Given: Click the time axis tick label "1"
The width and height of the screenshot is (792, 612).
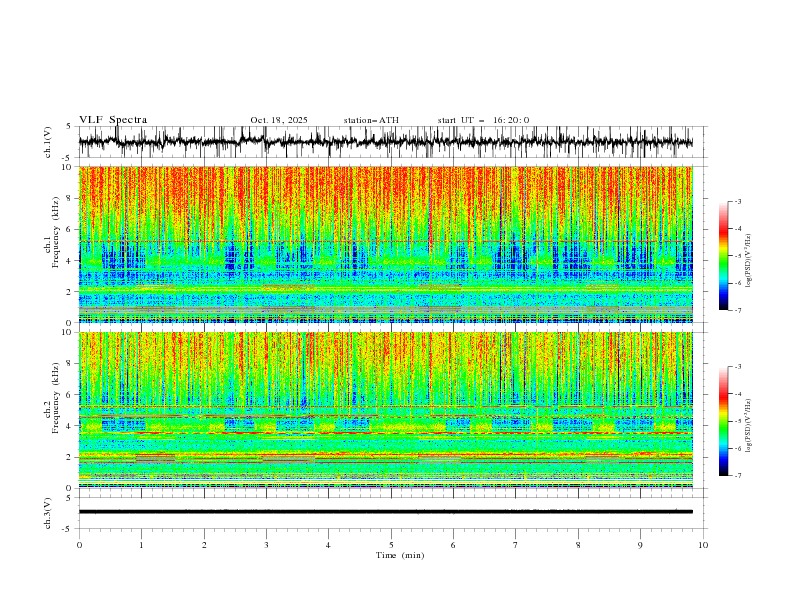Looking at the screenshot, I should click(x=141, y=545).
